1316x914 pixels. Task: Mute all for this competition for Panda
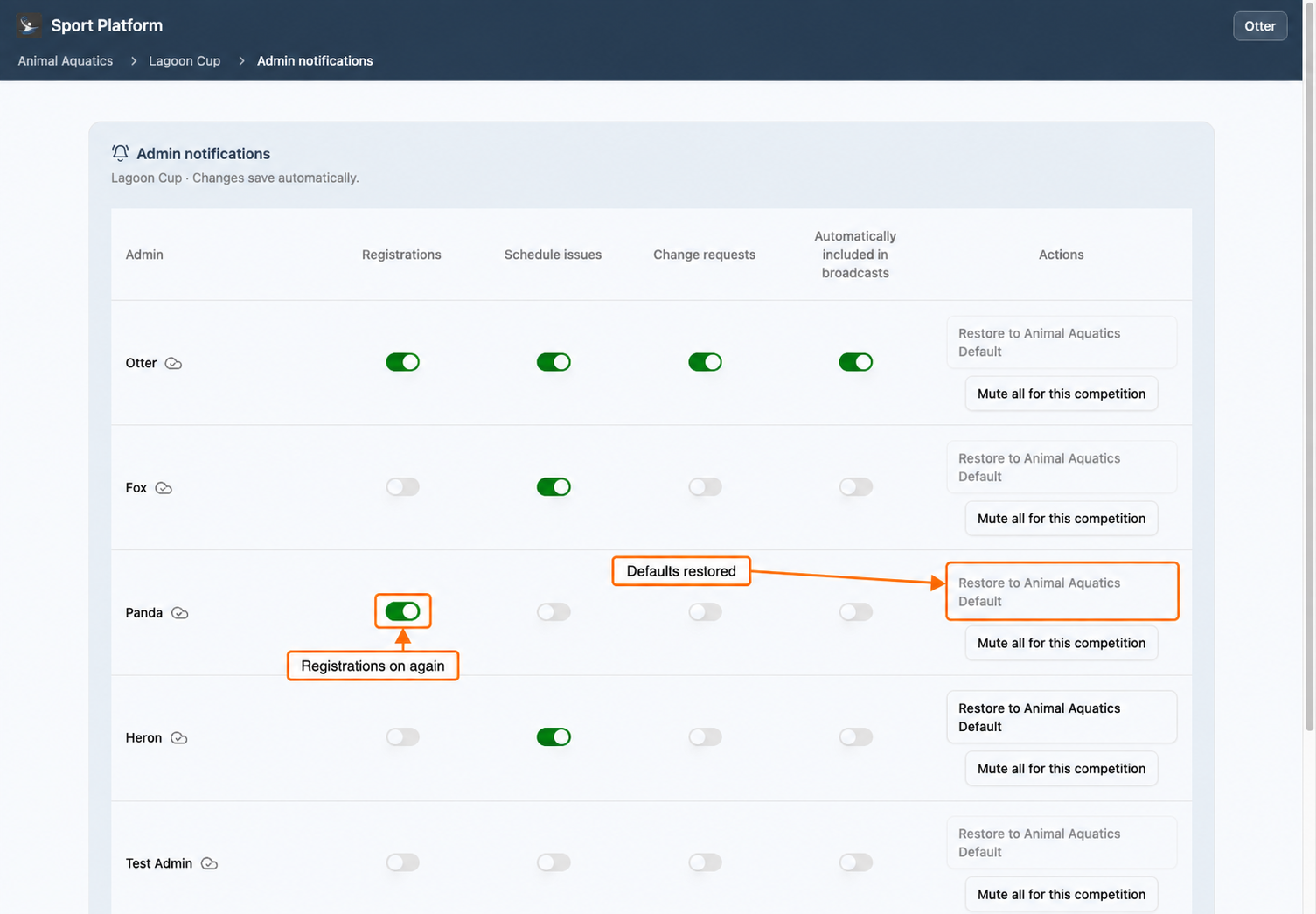tap(1062, 643)
